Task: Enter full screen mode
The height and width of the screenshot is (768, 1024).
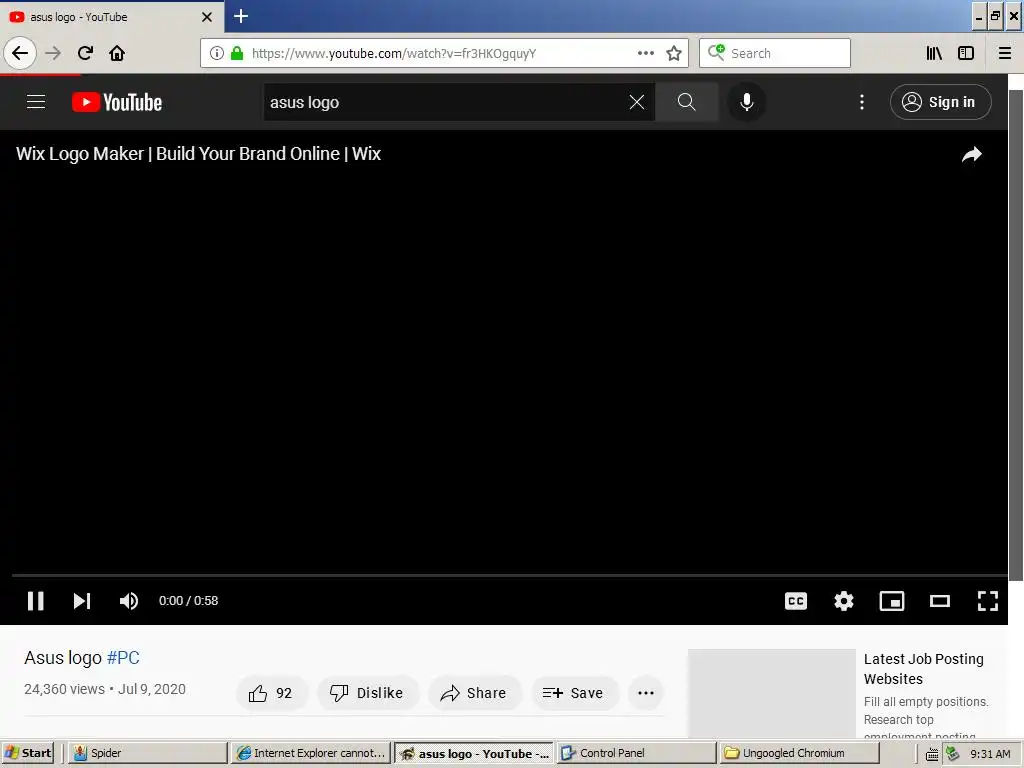Action: (x=987, y=601)
